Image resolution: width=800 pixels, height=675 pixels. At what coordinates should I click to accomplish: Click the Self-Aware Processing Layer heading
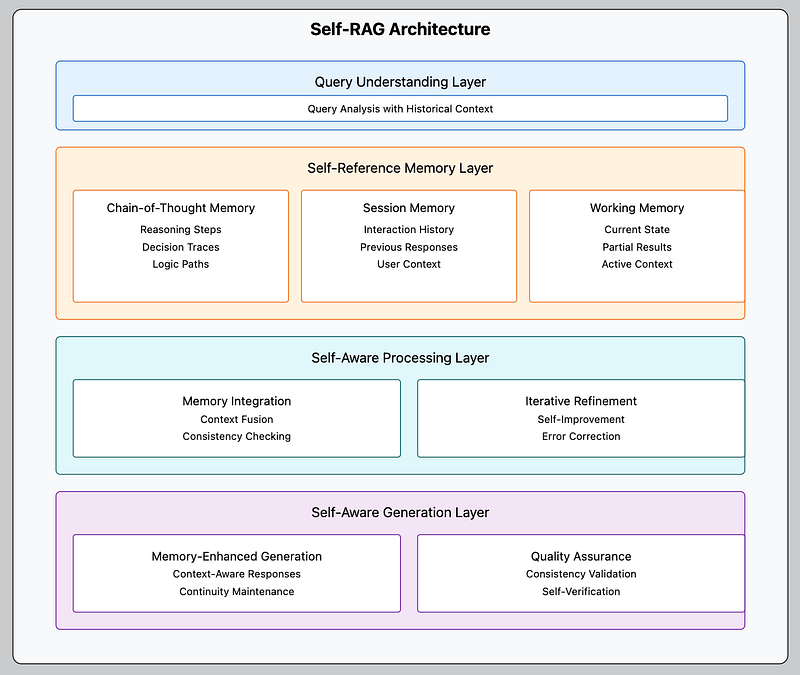(400, 358)
